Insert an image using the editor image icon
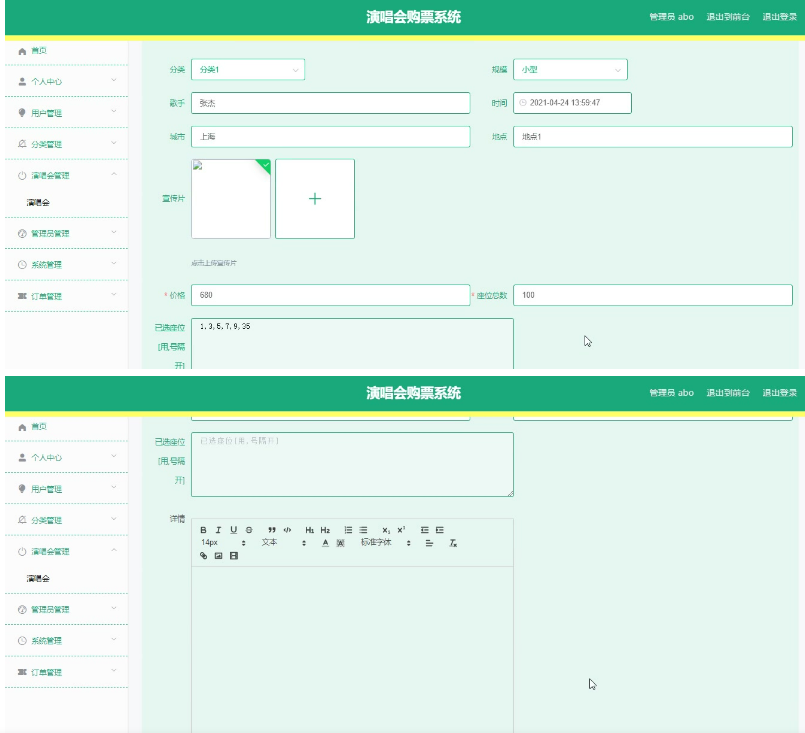 pyautogui.click(x=218, y=555)
